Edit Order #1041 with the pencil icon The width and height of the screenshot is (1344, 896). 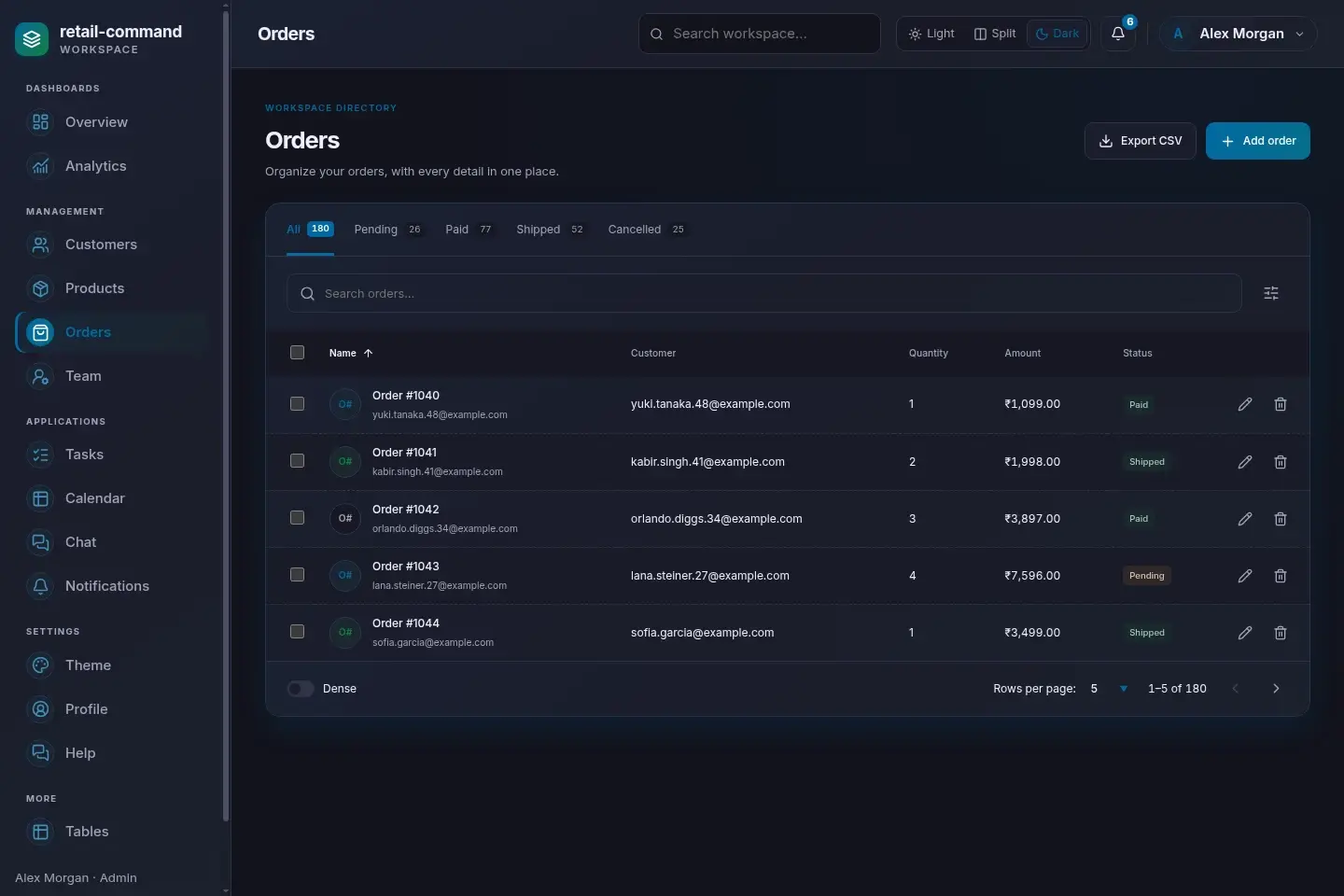coord(1245,462)
